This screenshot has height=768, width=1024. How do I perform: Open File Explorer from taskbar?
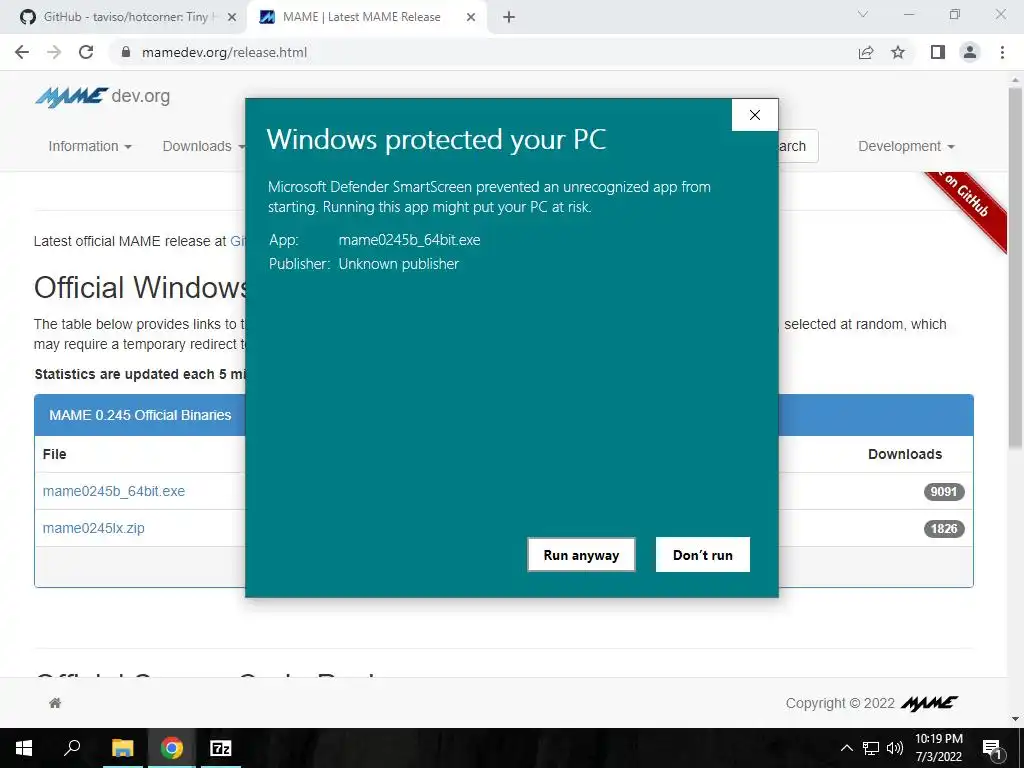point(122,748)
